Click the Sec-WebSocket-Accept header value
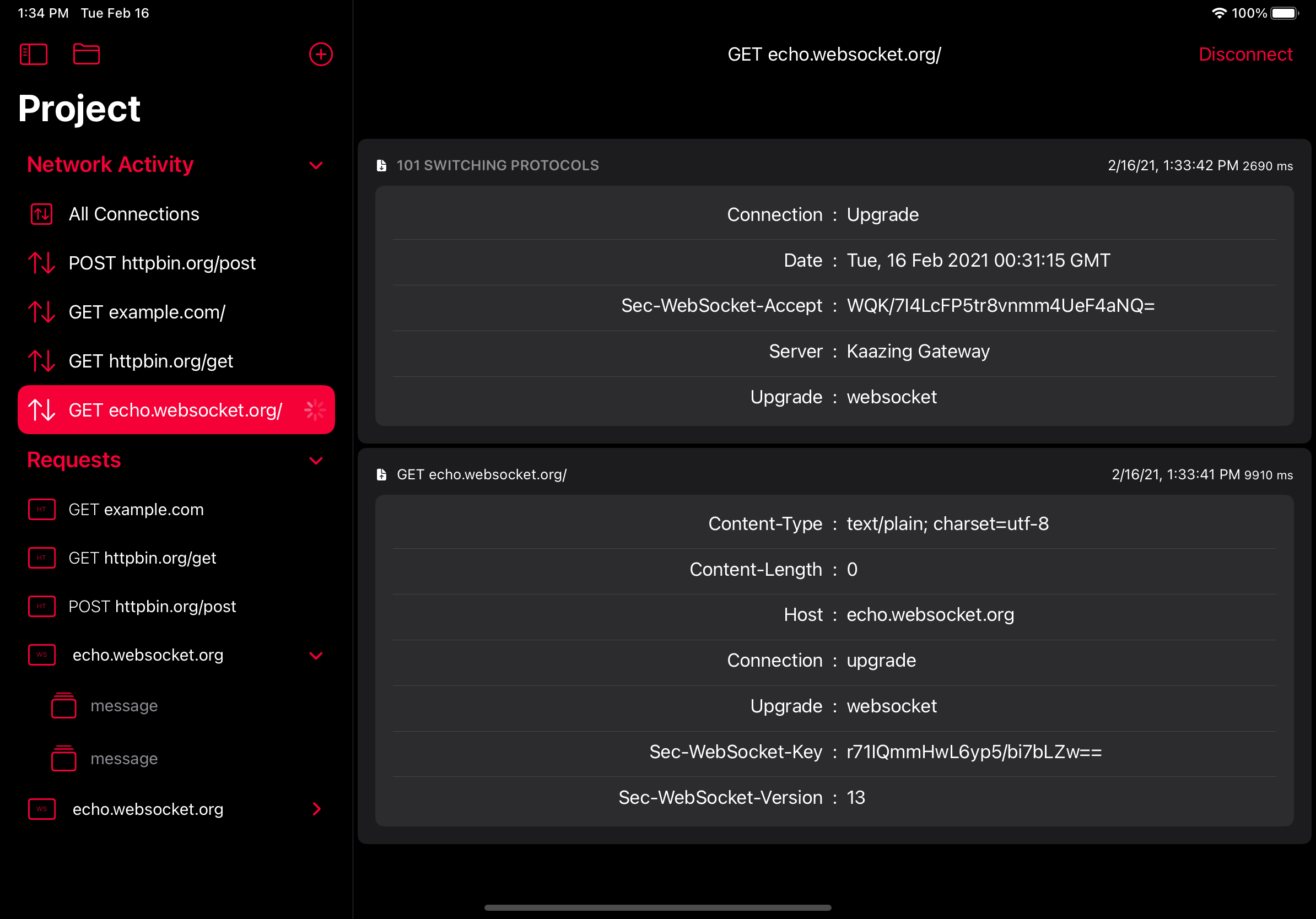Viewport: 1316px width, 919px height. 1000,306
